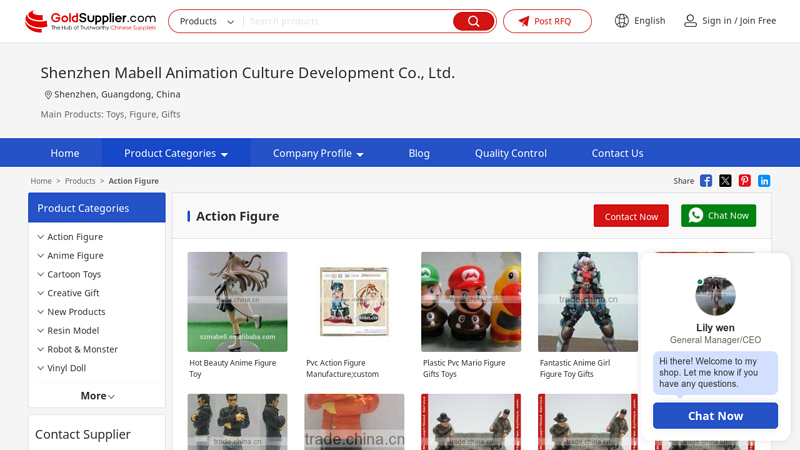Viewport: 800px width, 450px height.
Task: Click Pvc Action Figure Manufacture;custom title
Action: click(342, 368)
